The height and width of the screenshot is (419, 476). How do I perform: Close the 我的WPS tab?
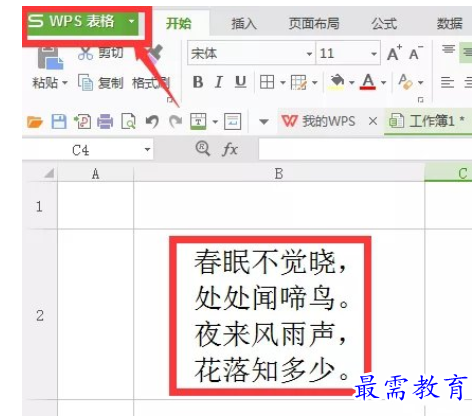point(373,121)
